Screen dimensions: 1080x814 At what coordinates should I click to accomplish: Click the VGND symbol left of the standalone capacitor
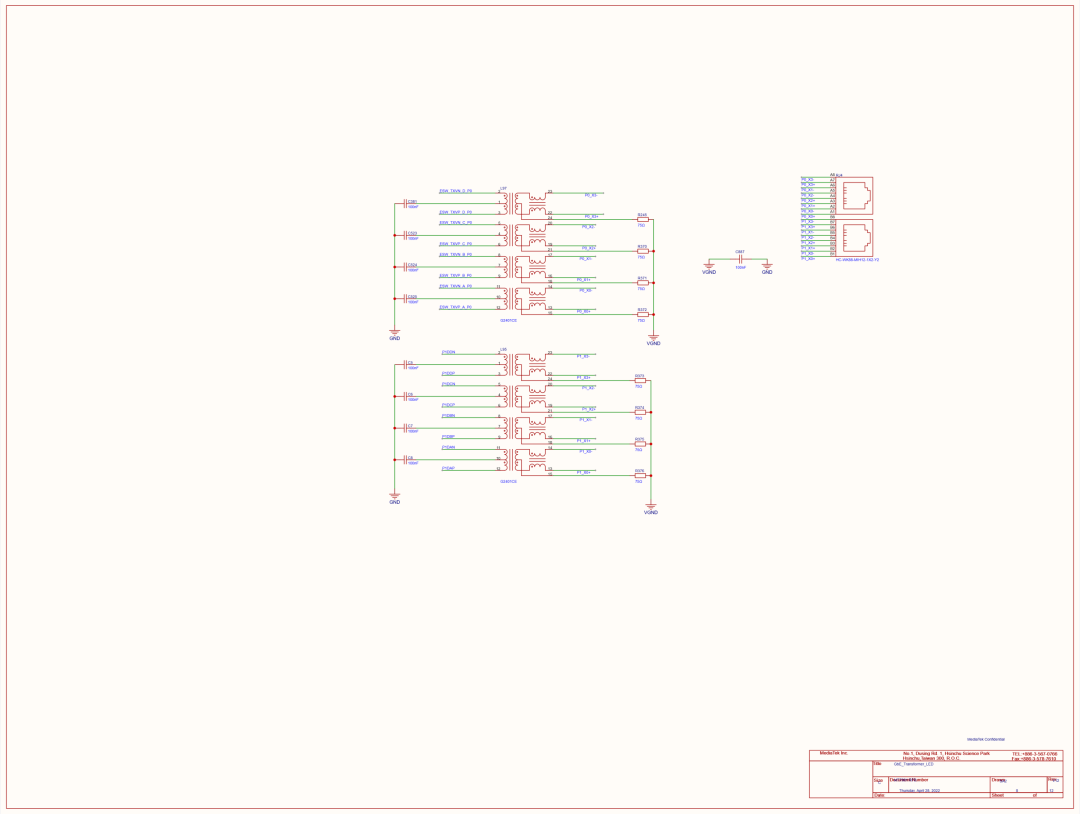click(709, 265)
